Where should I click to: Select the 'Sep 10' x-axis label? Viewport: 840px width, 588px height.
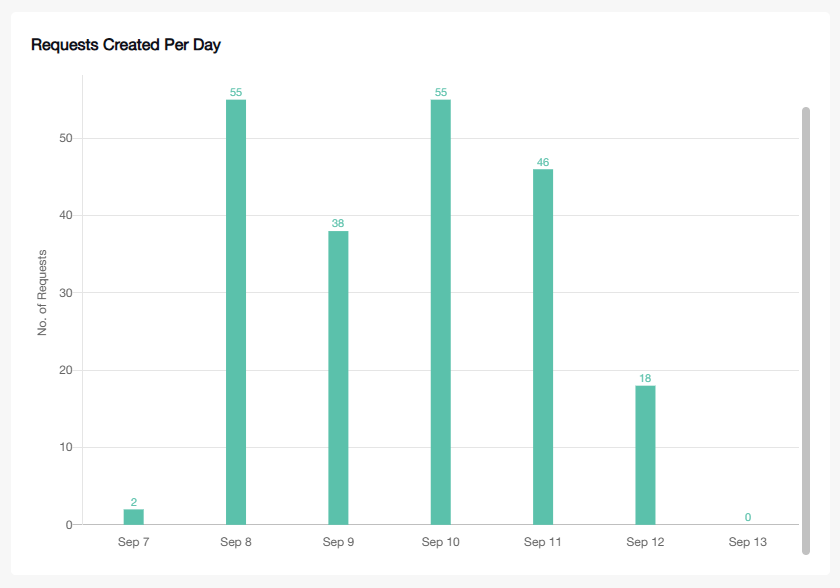441,542
